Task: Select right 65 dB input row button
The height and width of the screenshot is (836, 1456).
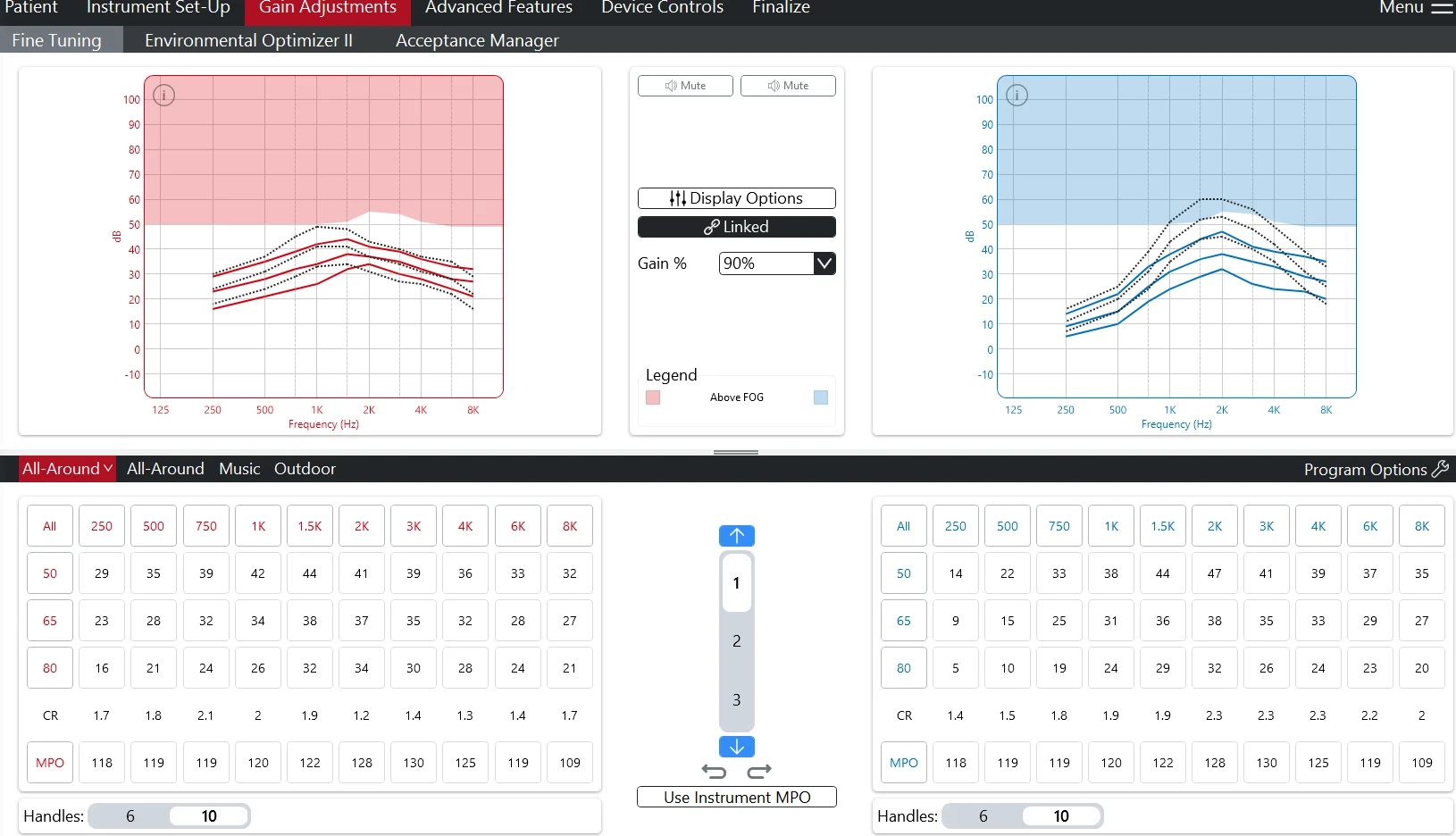Action: 904,621
